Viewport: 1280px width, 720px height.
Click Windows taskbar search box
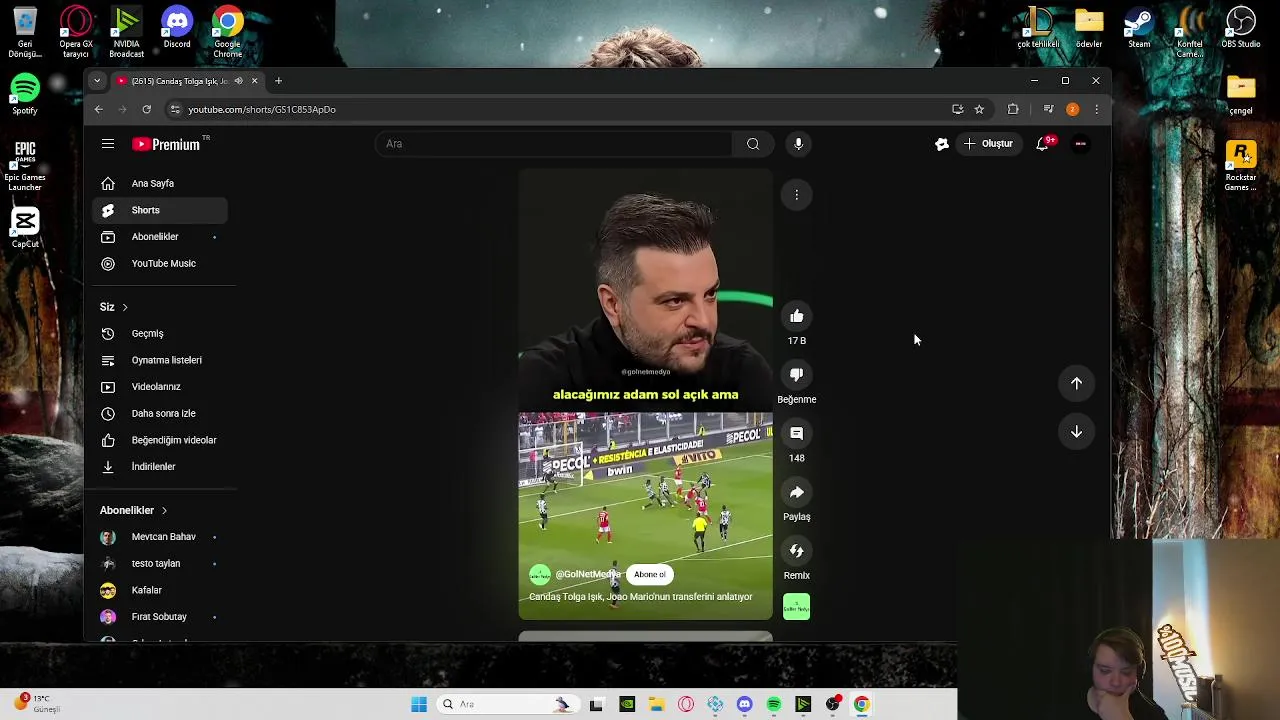[507, 704]
